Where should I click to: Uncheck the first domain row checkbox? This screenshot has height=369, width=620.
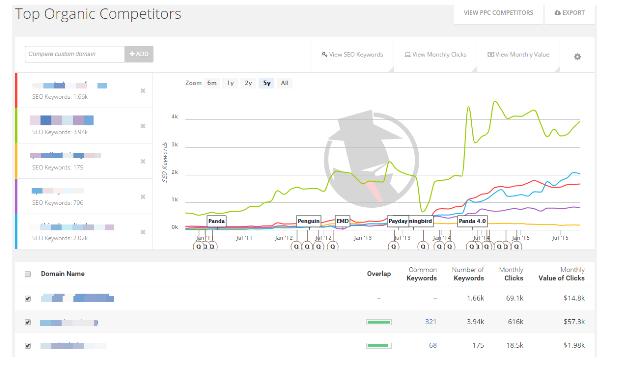28,299
